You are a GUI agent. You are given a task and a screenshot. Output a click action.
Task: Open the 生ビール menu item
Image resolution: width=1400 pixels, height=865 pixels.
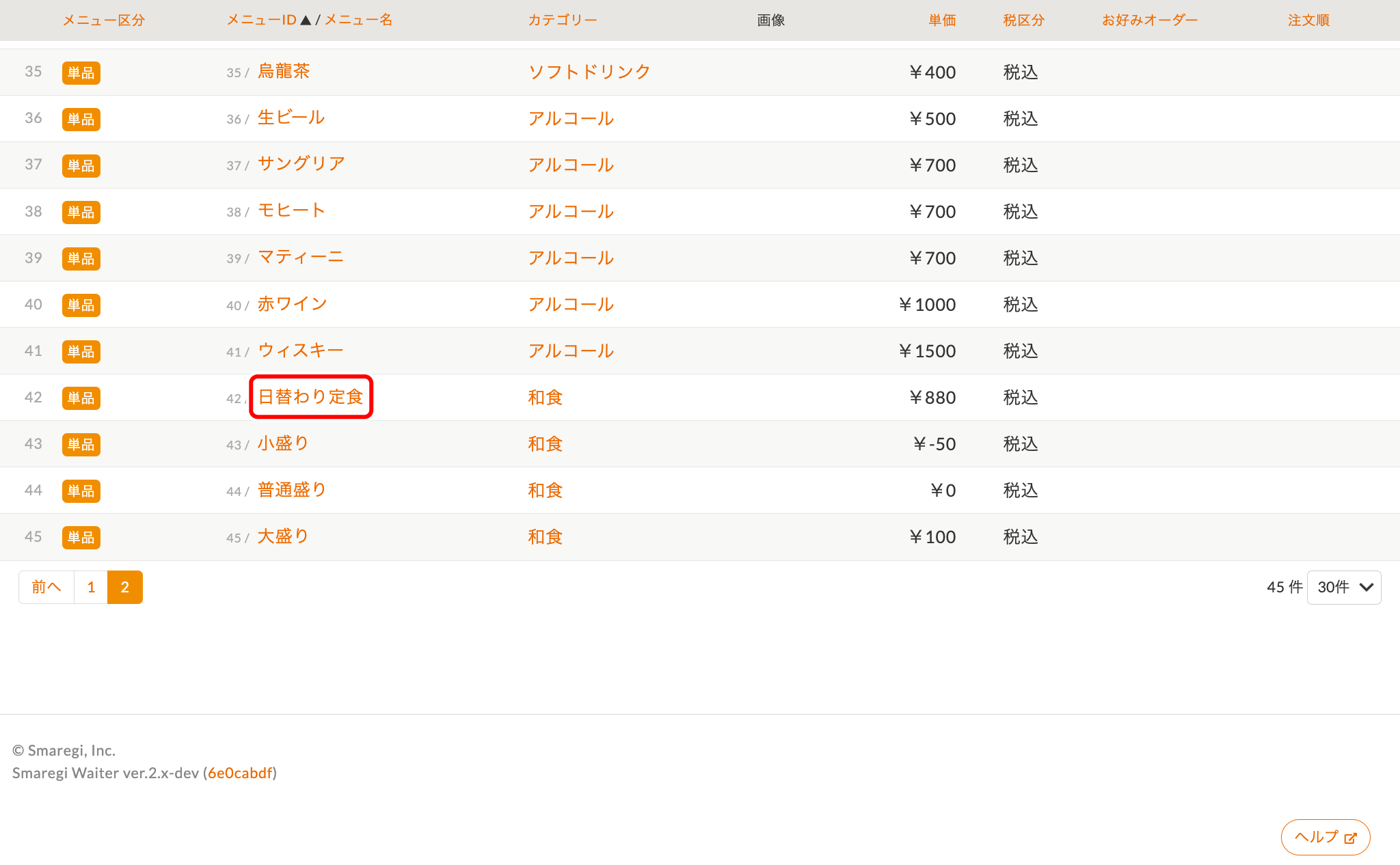coord(291,118)
